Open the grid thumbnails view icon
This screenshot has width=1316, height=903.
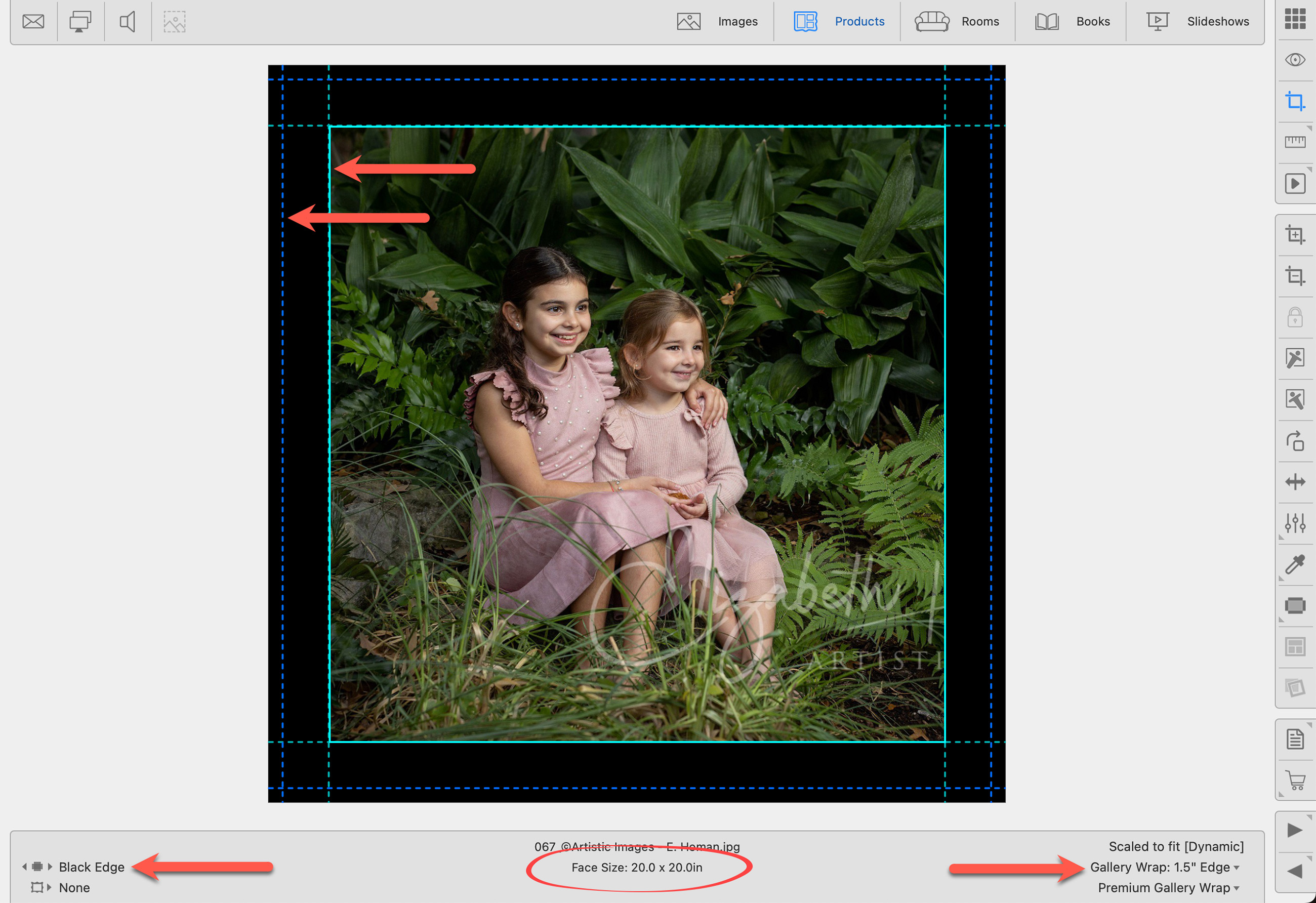(1295, 19)
